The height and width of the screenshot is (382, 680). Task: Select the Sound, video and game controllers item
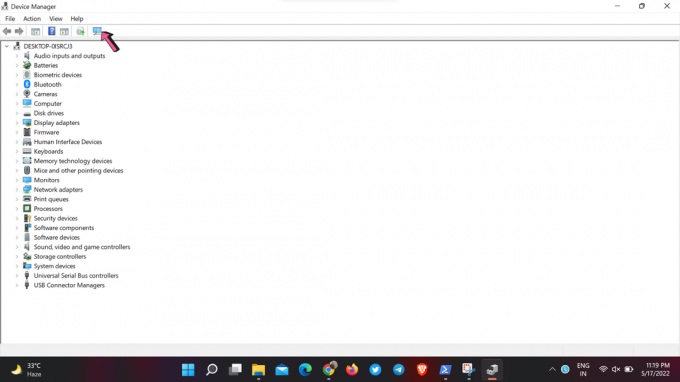coord(82,247)
